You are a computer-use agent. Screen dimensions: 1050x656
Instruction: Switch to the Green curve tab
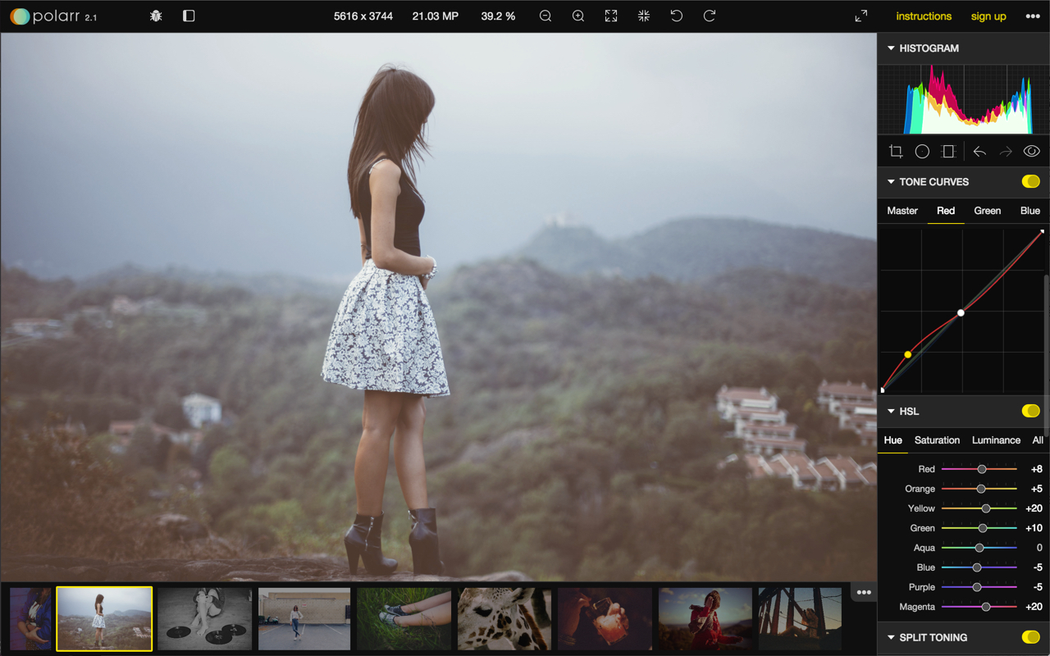(987, 210)
